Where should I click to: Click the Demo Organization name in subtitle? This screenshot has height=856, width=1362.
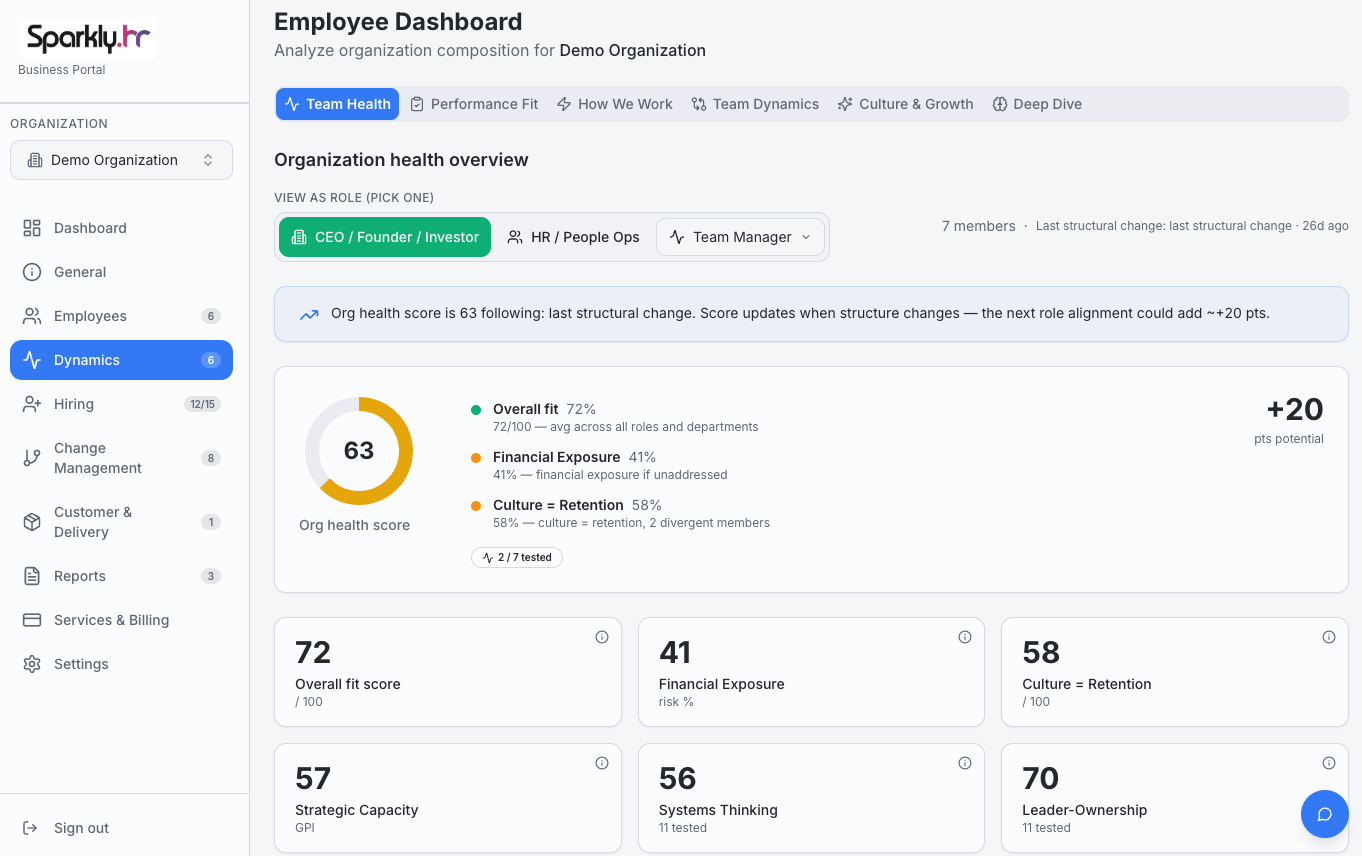(633, 50)
